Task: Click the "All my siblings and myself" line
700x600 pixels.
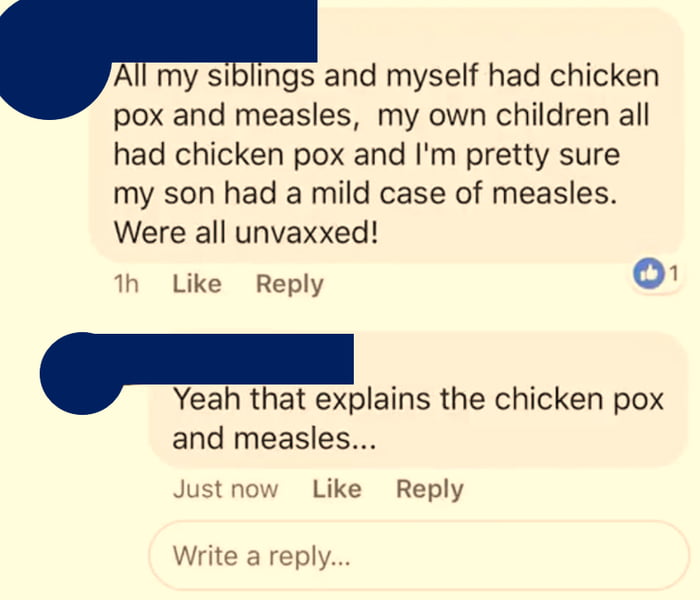Action: pyautogui.click(x=386, y=76)
